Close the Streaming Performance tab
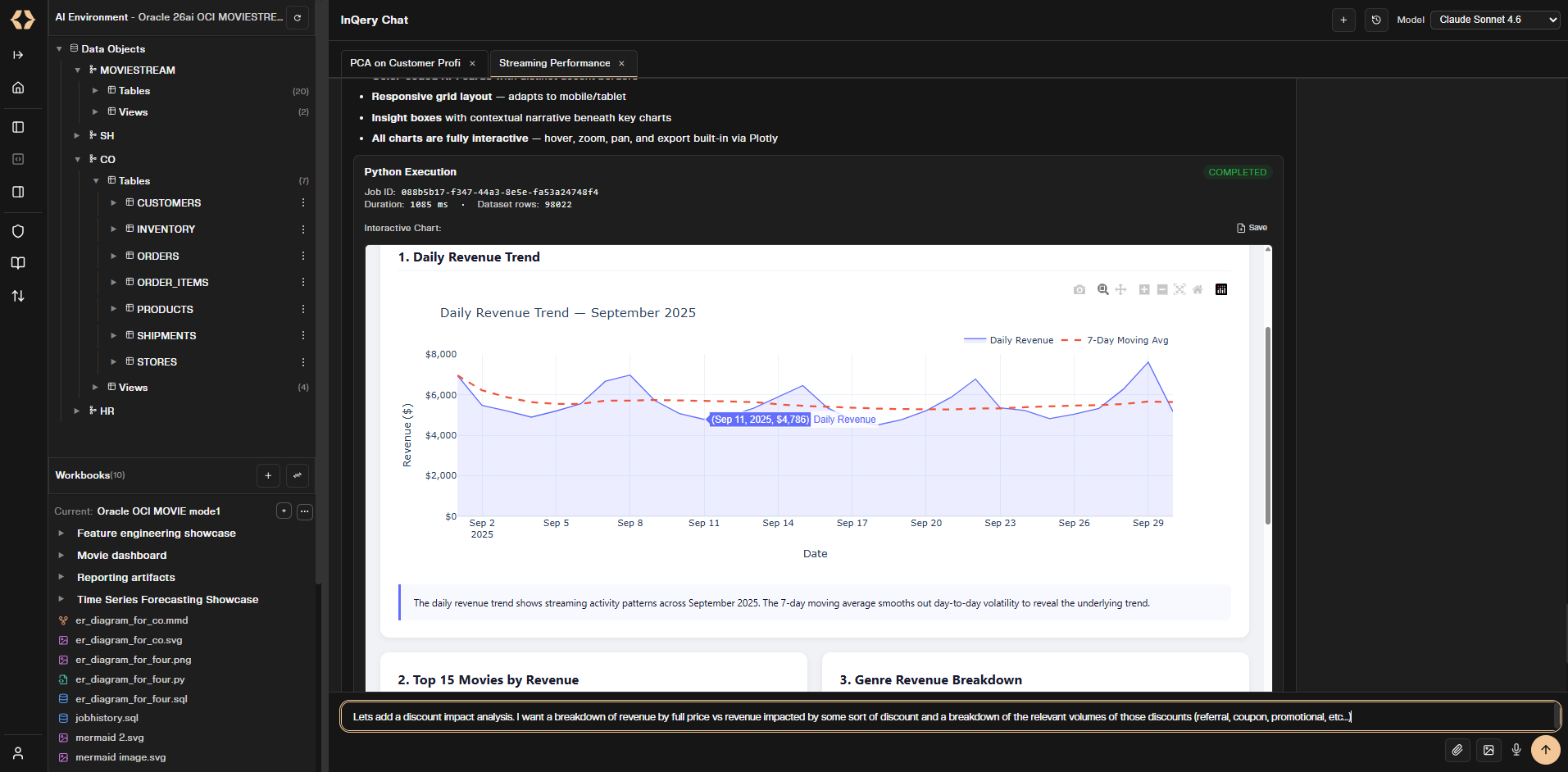 (x=622, y=63)
